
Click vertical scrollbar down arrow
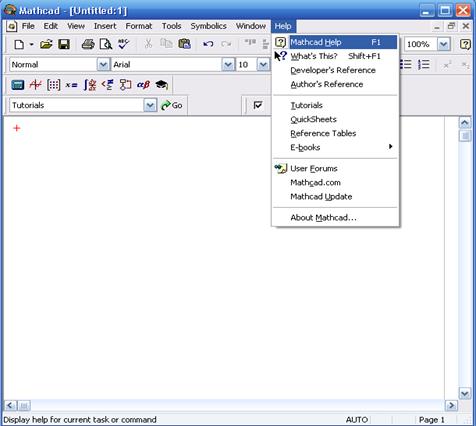pyautogui.click(x=465, y=394)
